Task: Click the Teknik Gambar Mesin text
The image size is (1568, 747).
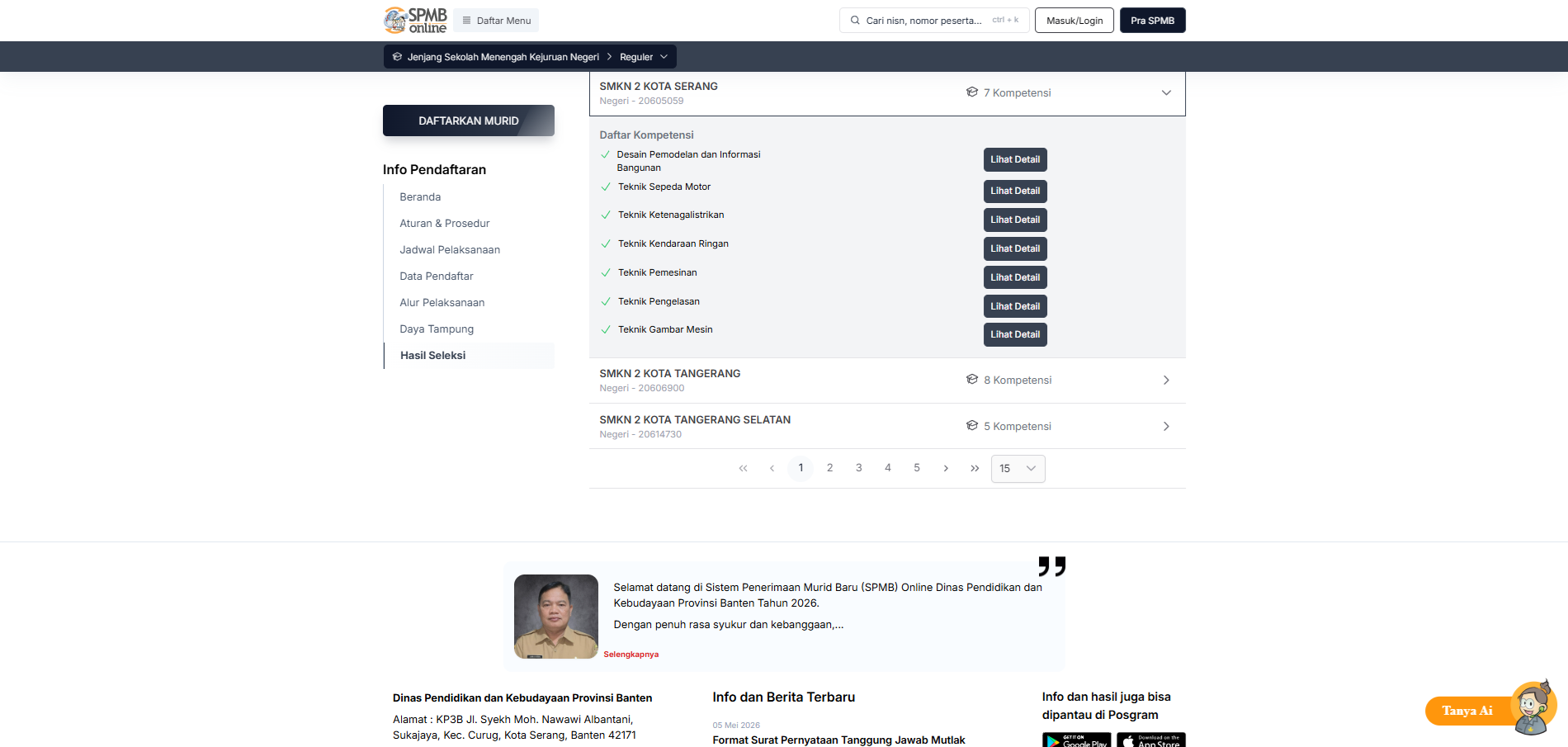Action: click(665, 329)
